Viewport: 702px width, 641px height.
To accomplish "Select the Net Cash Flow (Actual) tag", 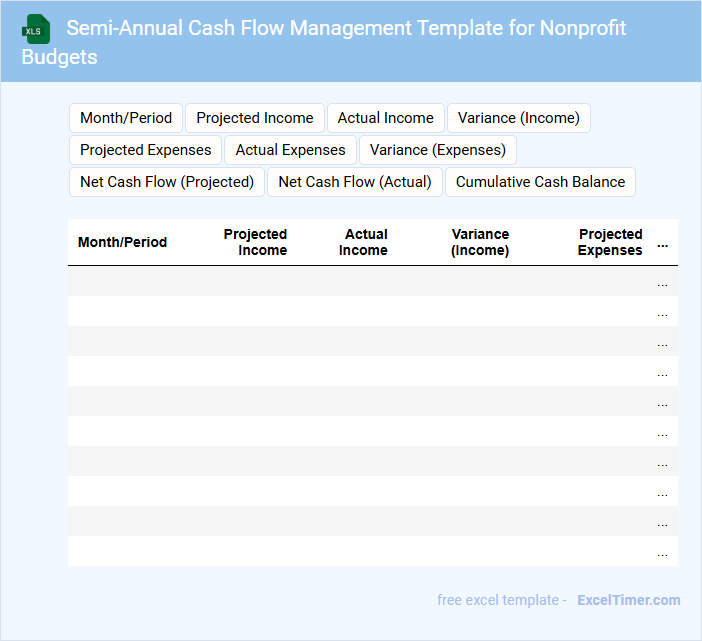I will 355,182.
